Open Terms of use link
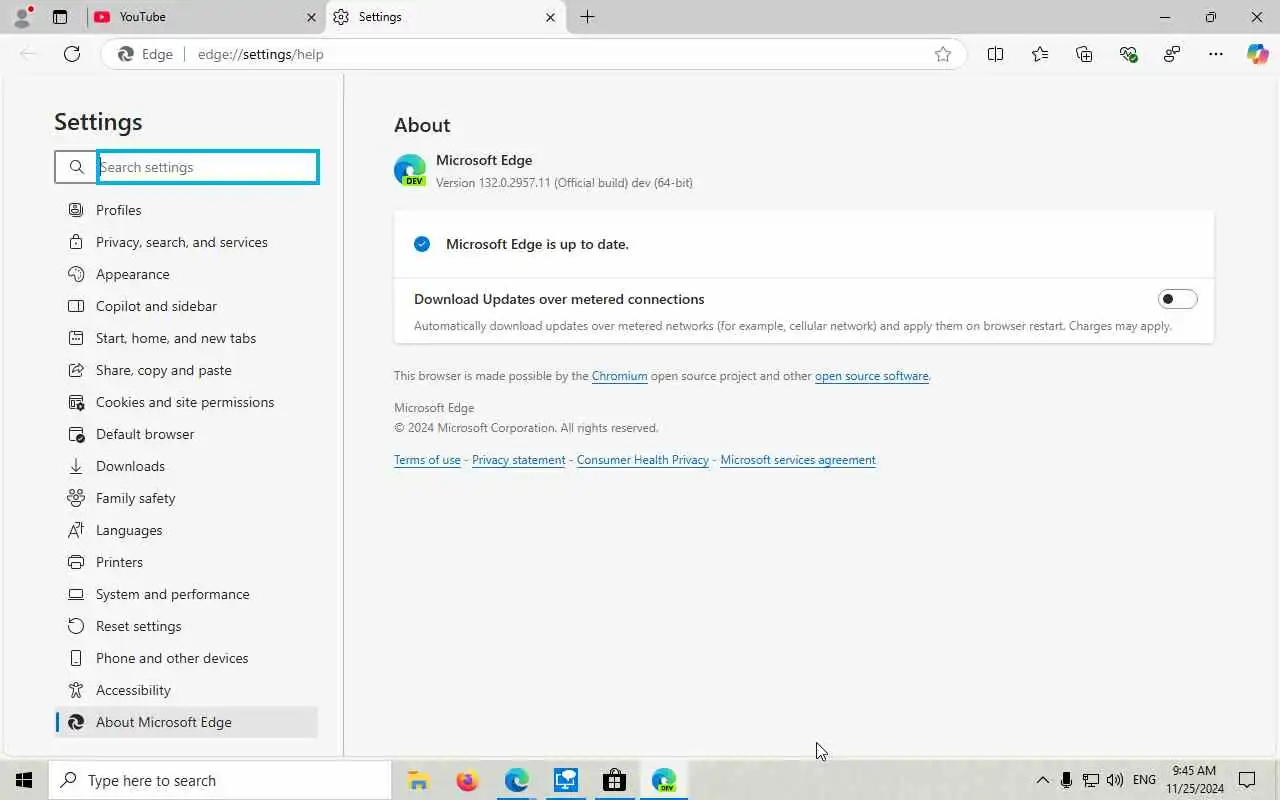This screenshot has width=1280, height=800. point(427,460)
